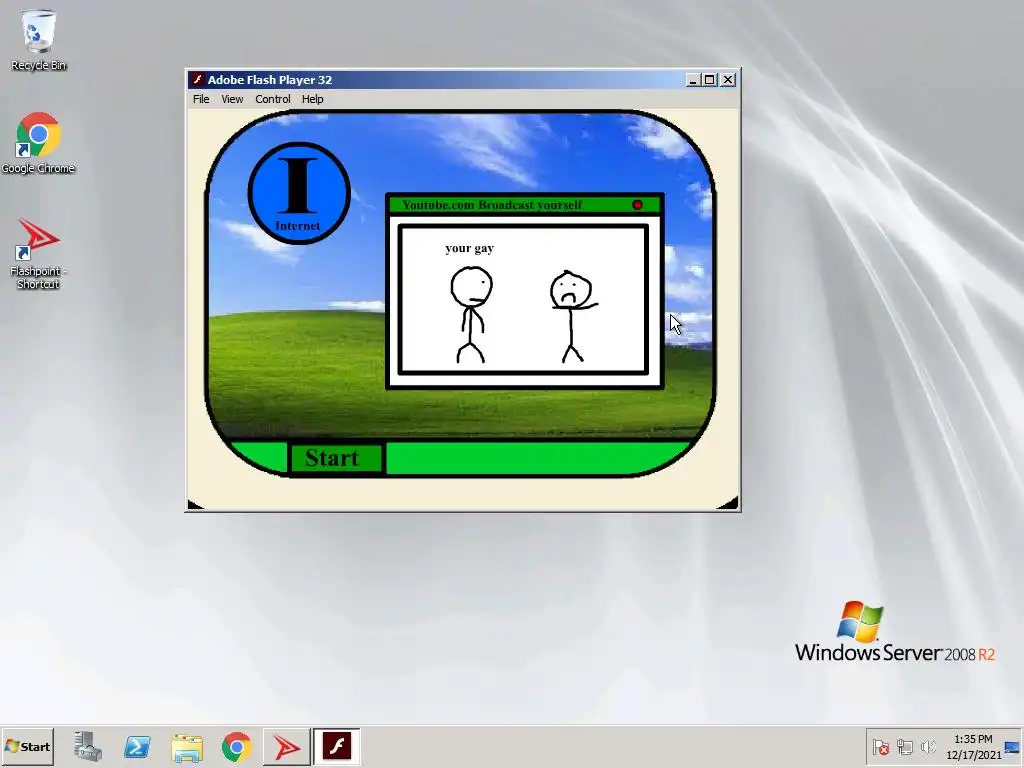Click the green Start button in the Flash game
The height and width of the screenshot is (768, 1024).
point(336,458)
